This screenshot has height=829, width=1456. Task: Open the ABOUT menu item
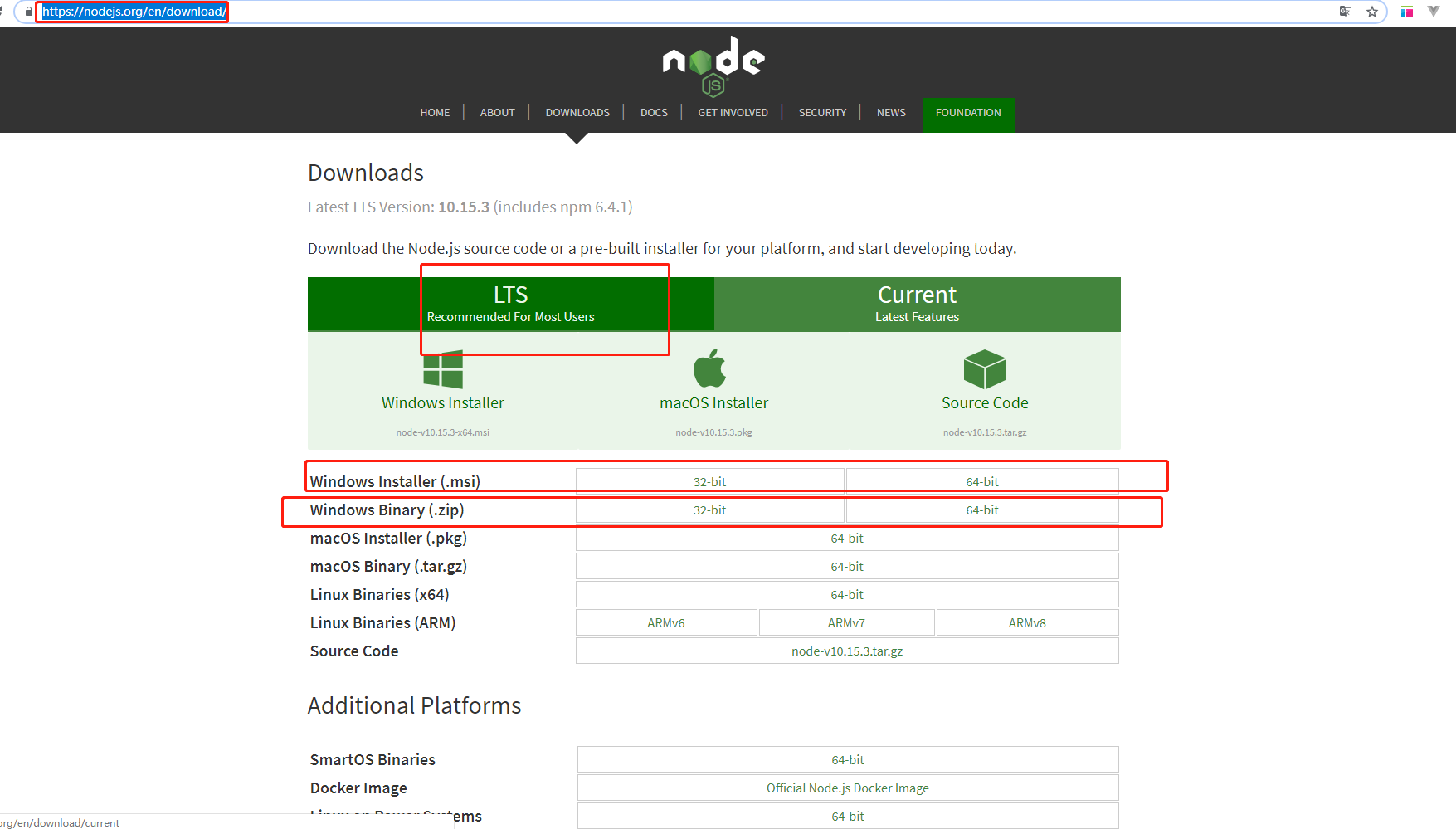coord(497,113)
